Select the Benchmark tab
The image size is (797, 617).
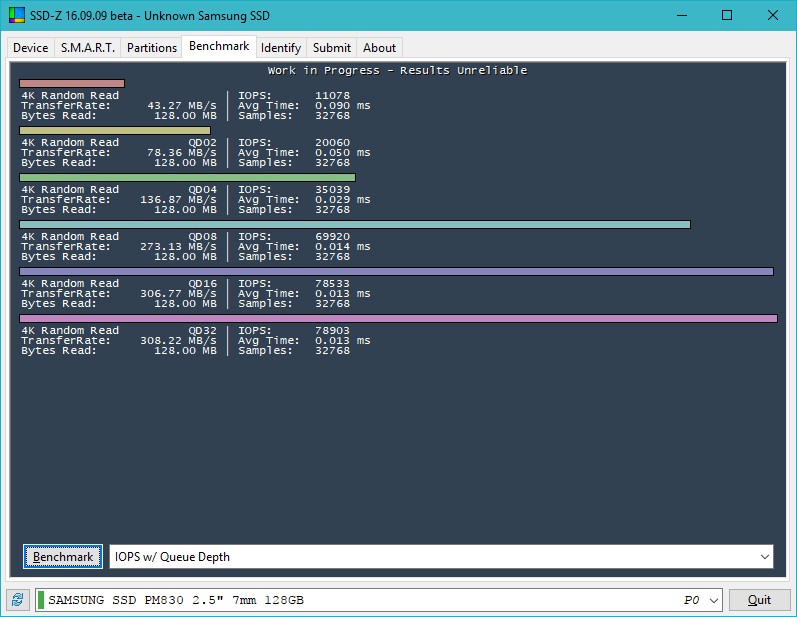[x=219, y=46]
